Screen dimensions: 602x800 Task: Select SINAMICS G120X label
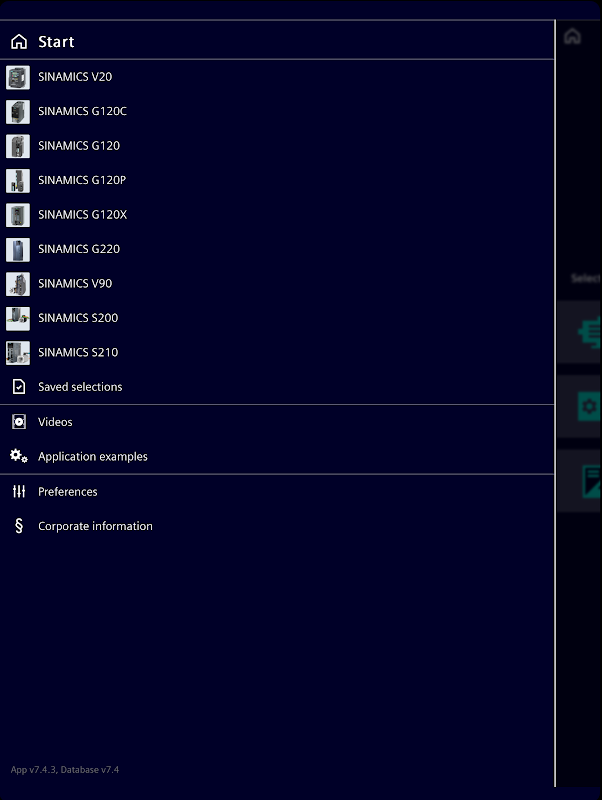pos(83,215)
